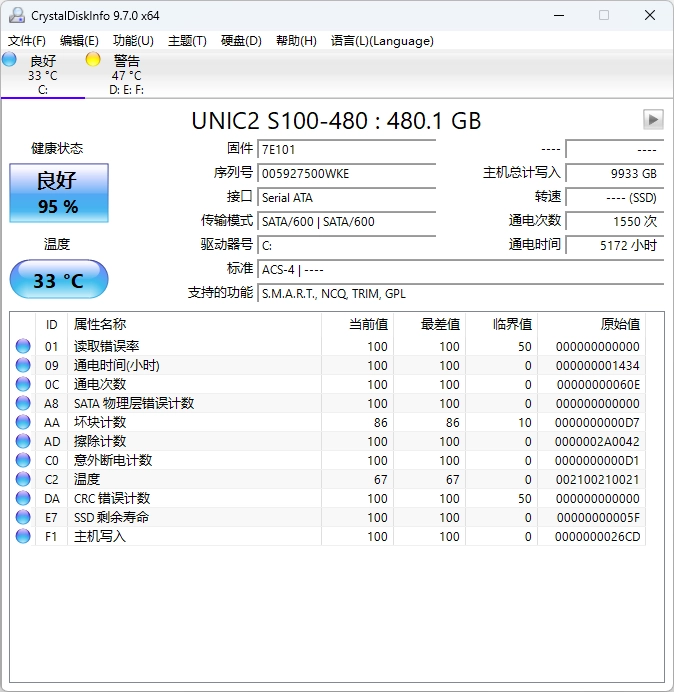This screenshot has width=674, height=692.
Task: Click the 最差值 column header
Action: 429,324
